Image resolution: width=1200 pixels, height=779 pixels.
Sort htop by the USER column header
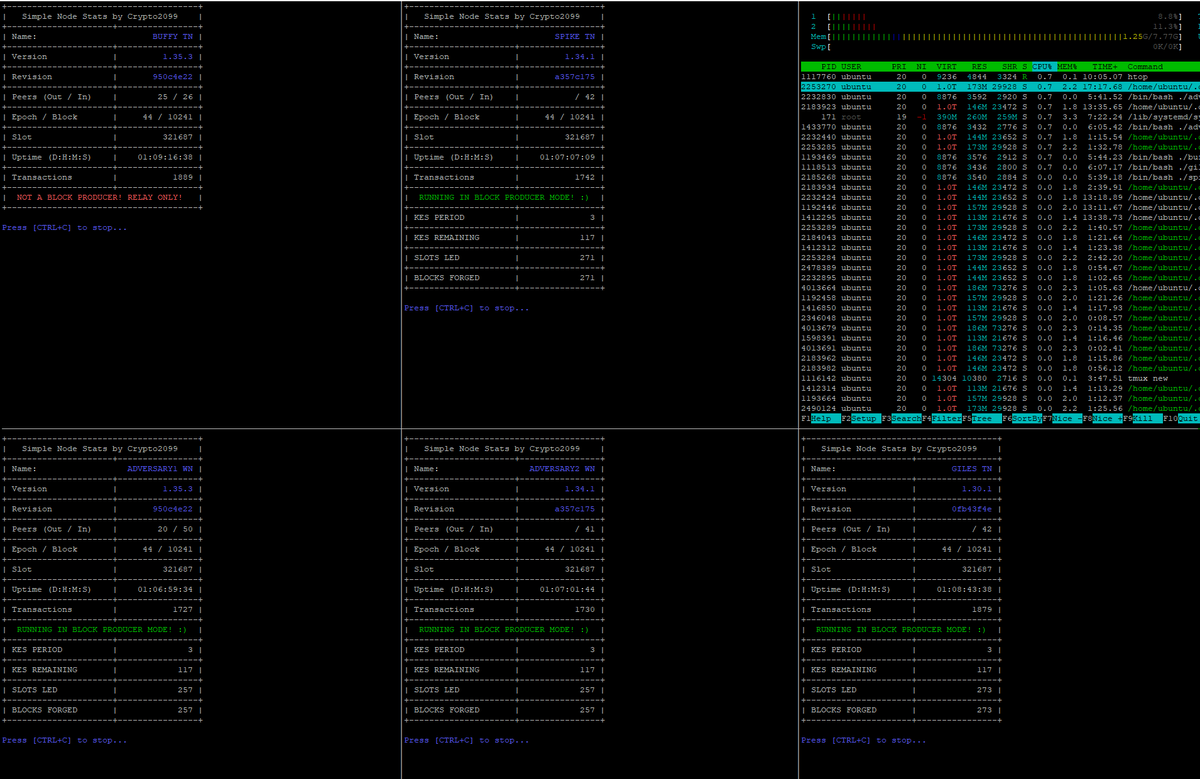(851, 67)
